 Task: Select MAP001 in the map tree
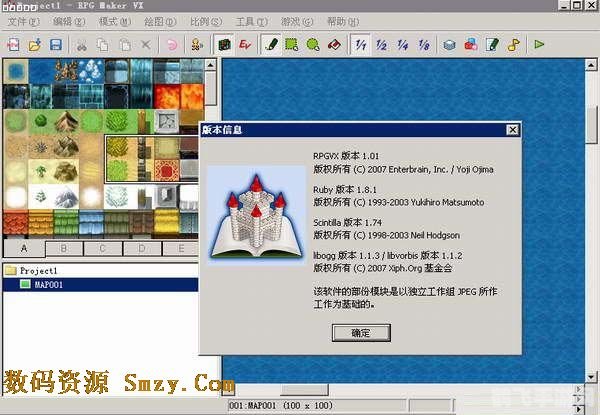(x=100, y=285)
